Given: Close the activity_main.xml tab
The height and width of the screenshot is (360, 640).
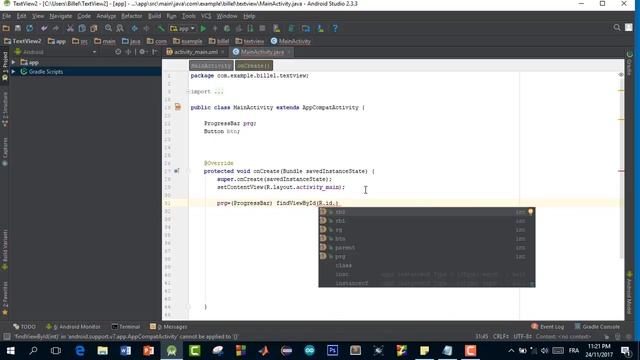Looking at the screenshot, I should [x=222, y=52].
